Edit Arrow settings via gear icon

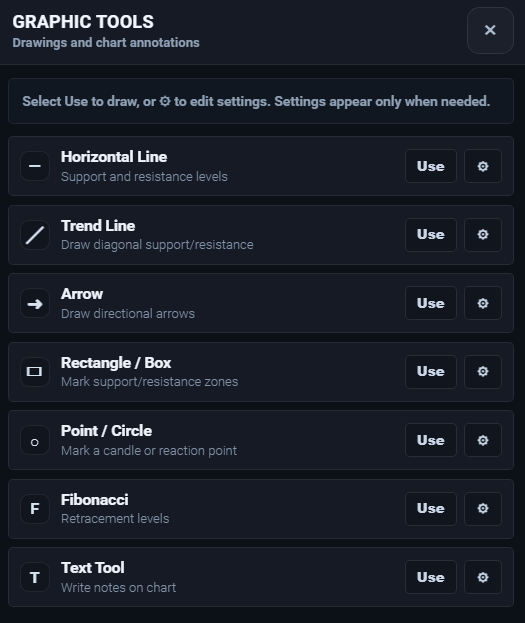[x=483, y=303]
